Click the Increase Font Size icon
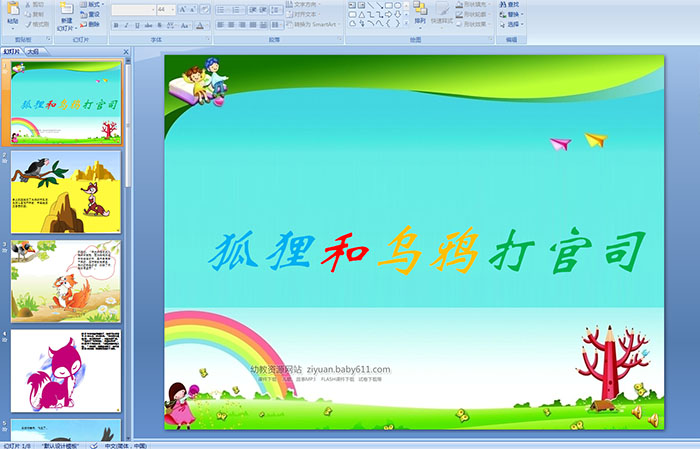 click(x=182, y=9)
